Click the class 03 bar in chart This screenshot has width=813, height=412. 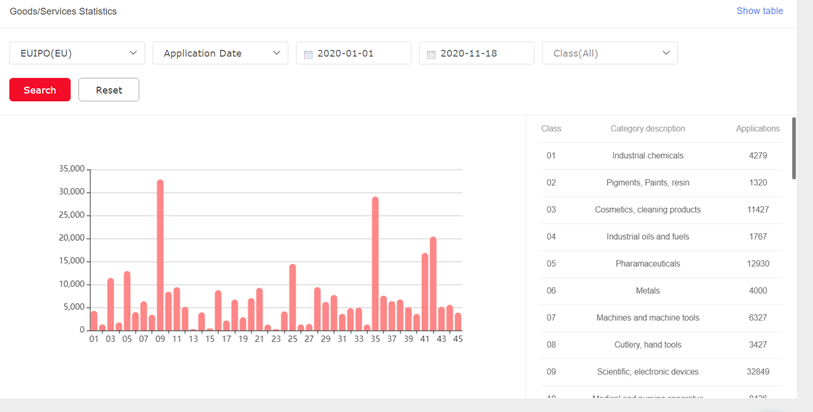click(x=110, y=304)
